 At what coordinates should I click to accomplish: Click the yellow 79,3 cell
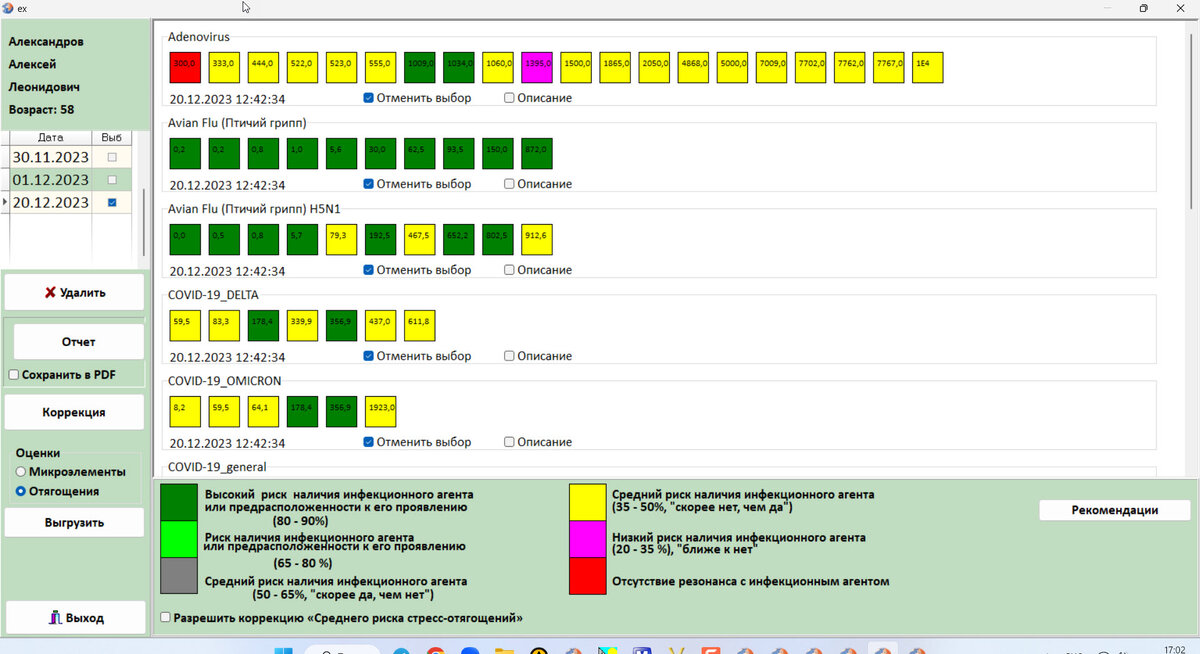341,239
